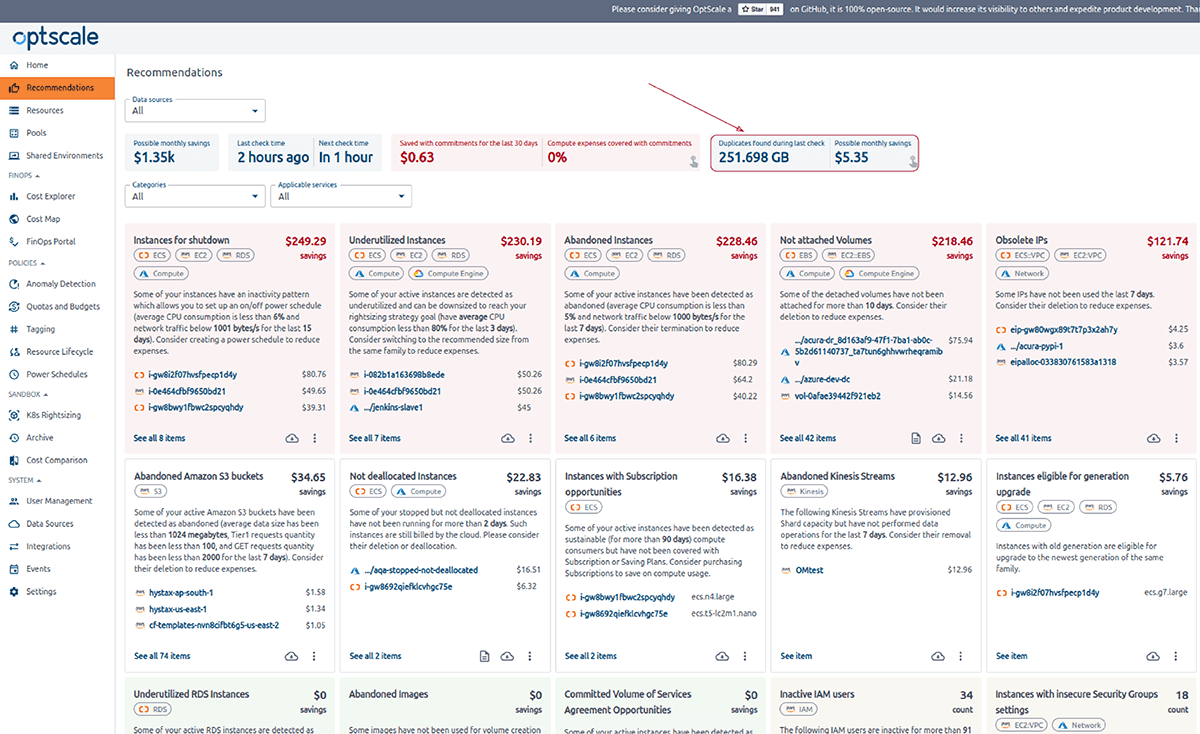Download Instances for shutdown items
Screen dimensions: 1200x734
pos(292,438)
